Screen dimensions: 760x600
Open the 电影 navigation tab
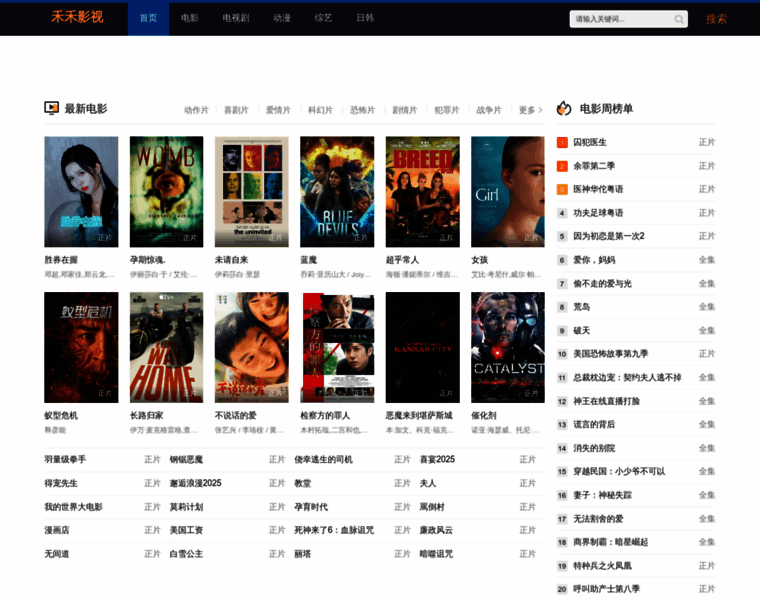[190, 18]
